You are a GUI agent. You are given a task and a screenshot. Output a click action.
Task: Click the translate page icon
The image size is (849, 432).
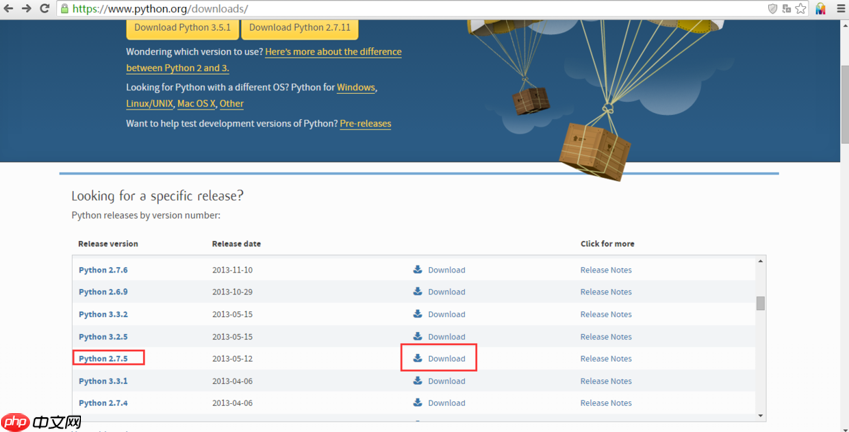[787, 9]
